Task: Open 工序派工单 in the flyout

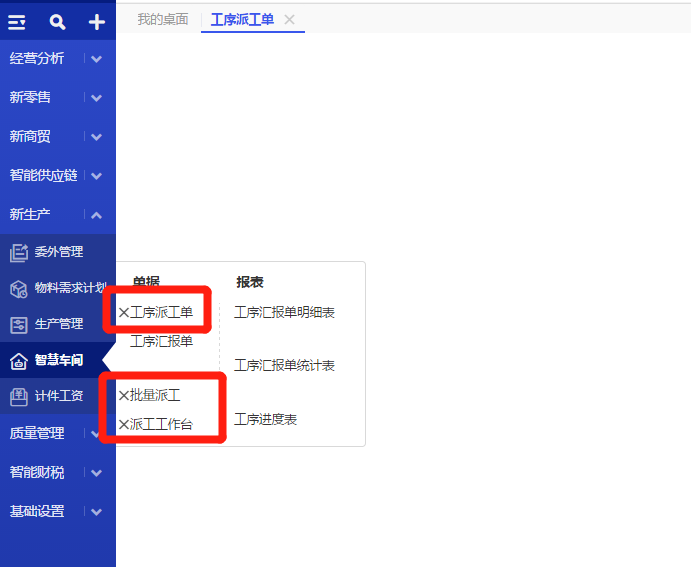Action: [x=161, y=313]
